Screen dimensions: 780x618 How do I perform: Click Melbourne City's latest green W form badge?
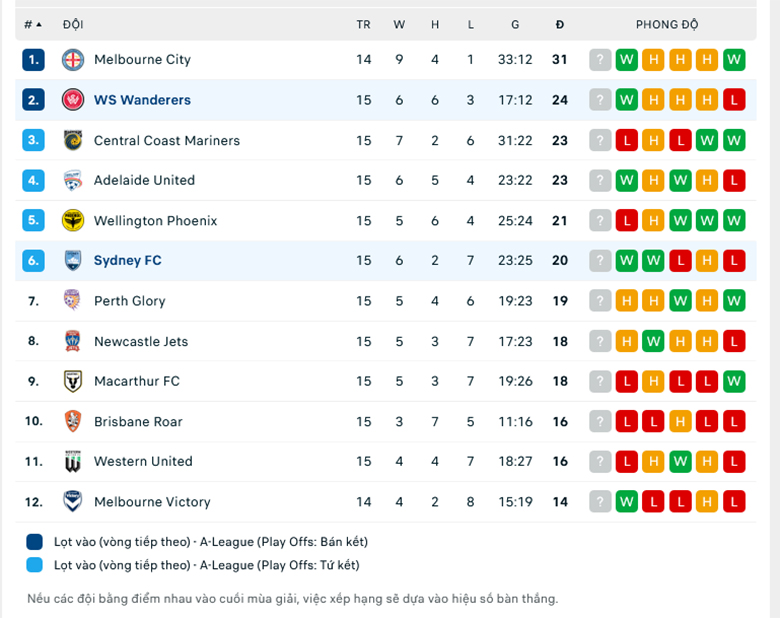[x=734, y=60]
